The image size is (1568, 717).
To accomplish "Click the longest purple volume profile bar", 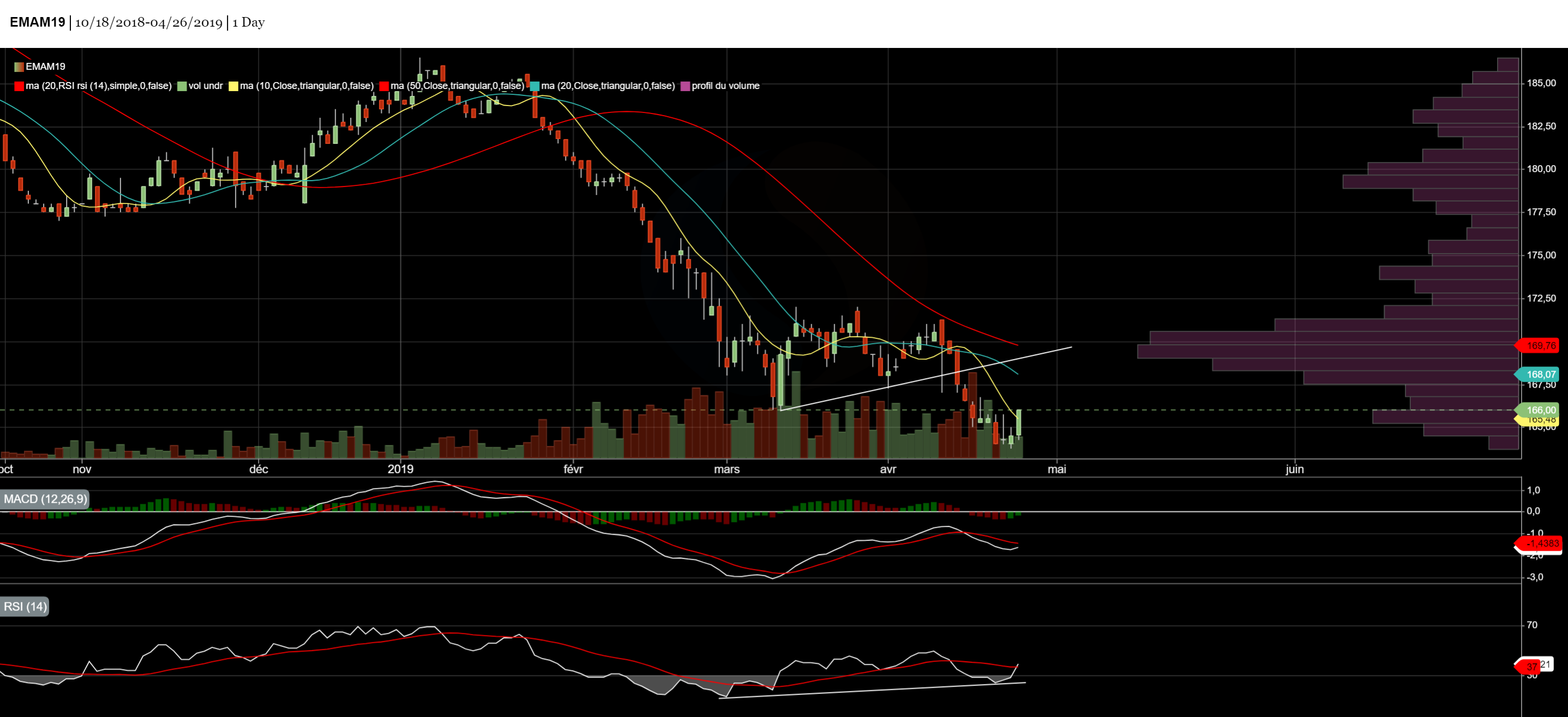I will point(1328,352).
